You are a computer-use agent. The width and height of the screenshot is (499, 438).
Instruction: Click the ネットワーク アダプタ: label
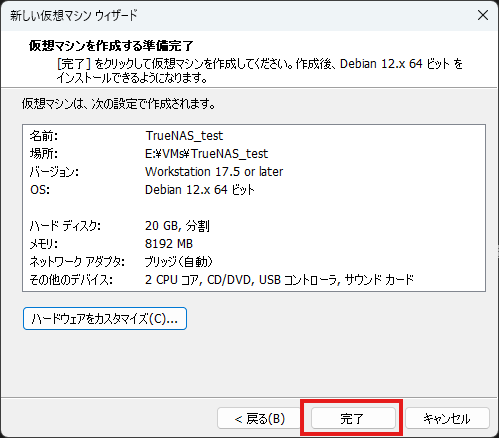77,262
